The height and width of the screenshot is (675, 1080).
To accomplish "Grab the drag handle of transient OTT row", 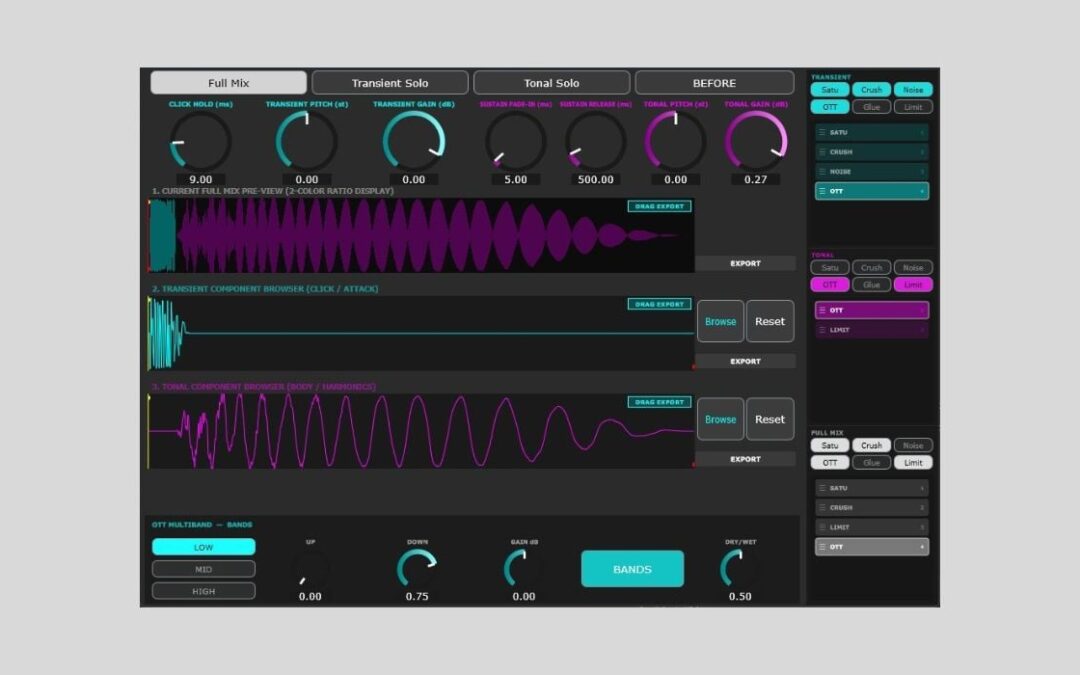I will (x=822, y=191).
